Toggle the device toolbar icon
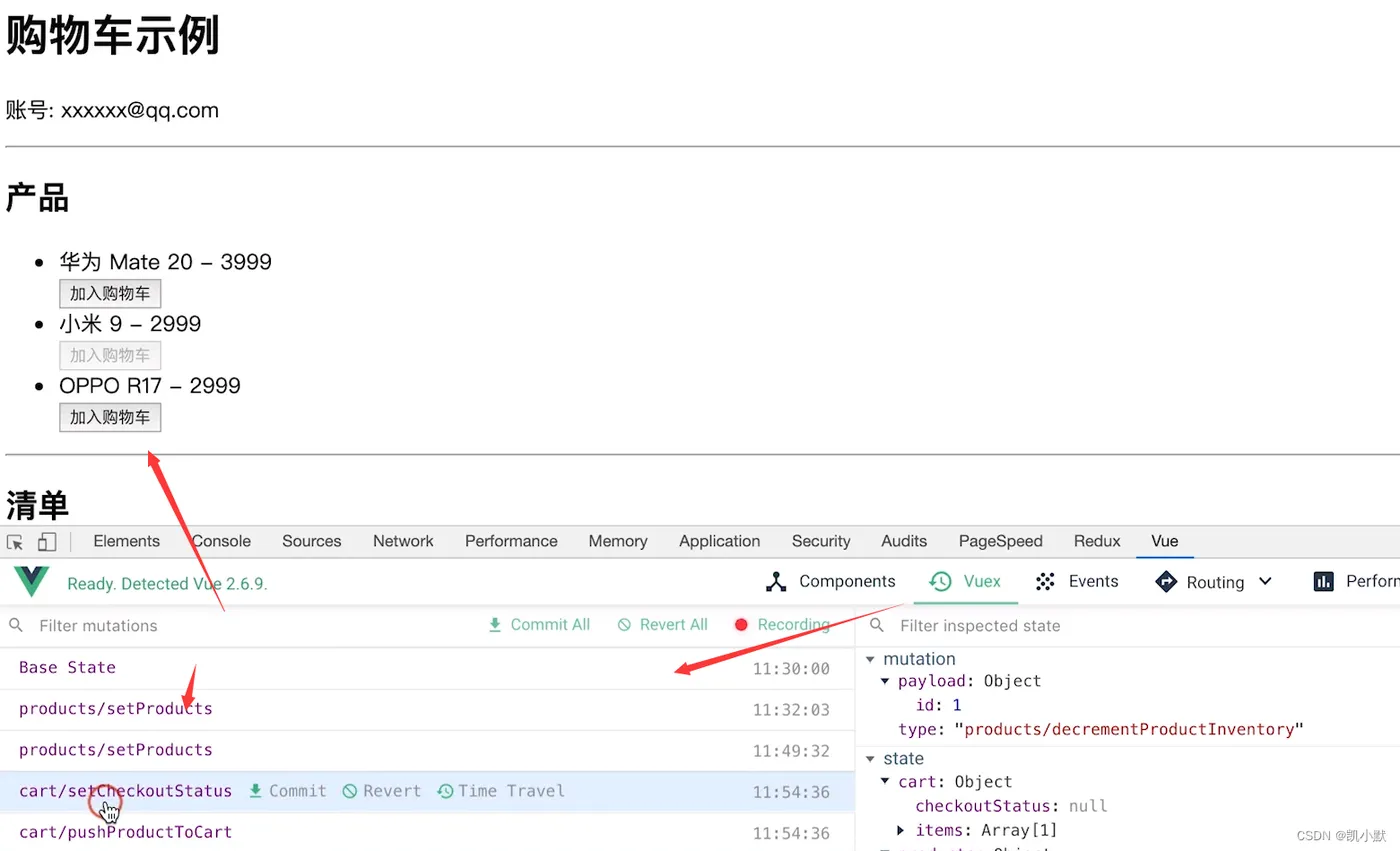1400x851 pixels. (47, 542)
